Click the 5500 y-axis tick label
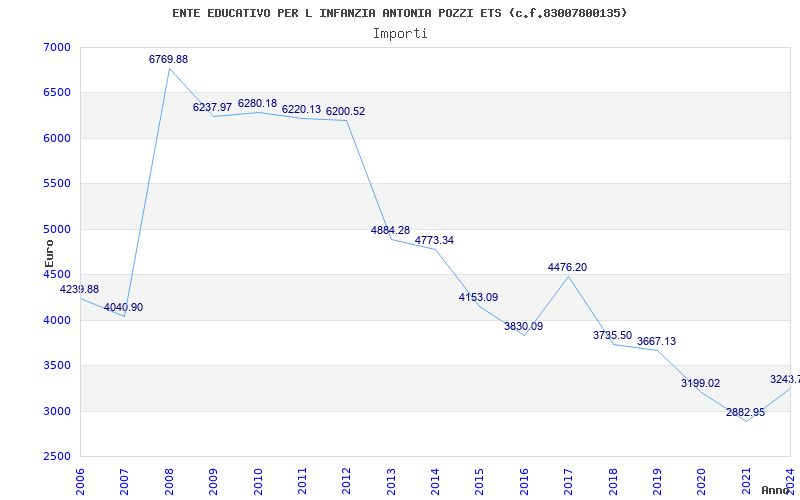800x500 pixels. pyautogui.click(x=56, y=184)
